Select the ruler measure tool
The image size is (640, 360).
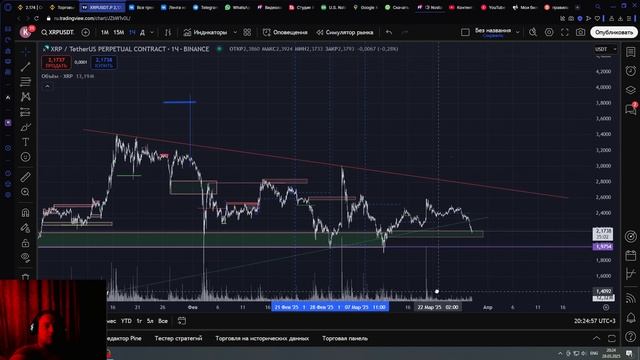[25, 177]
